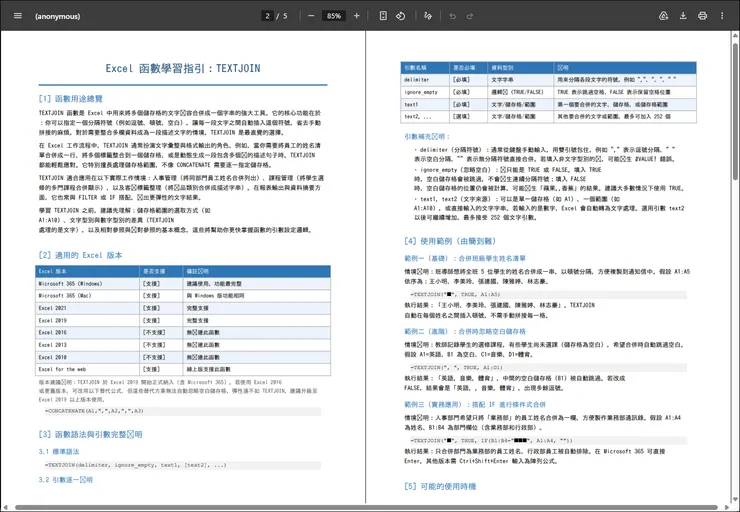
Task: Click the 'delimiter' argument table cell
Action: click(x=425, y=80)
